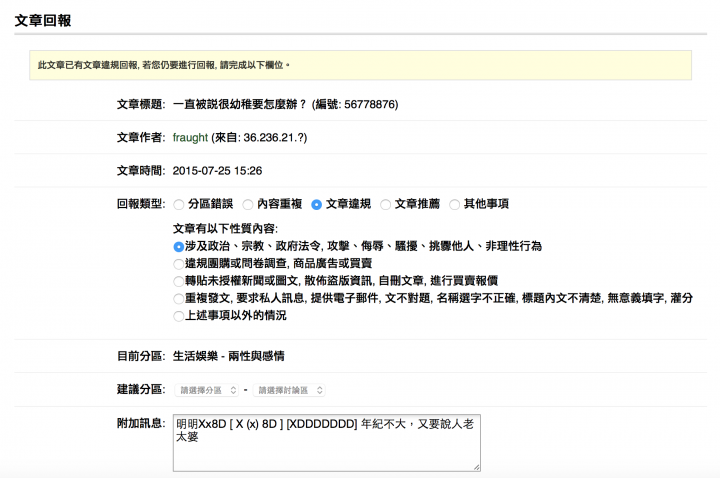Select the 文章違規 report type radio

pyautogui.click(x=316, y=204)
